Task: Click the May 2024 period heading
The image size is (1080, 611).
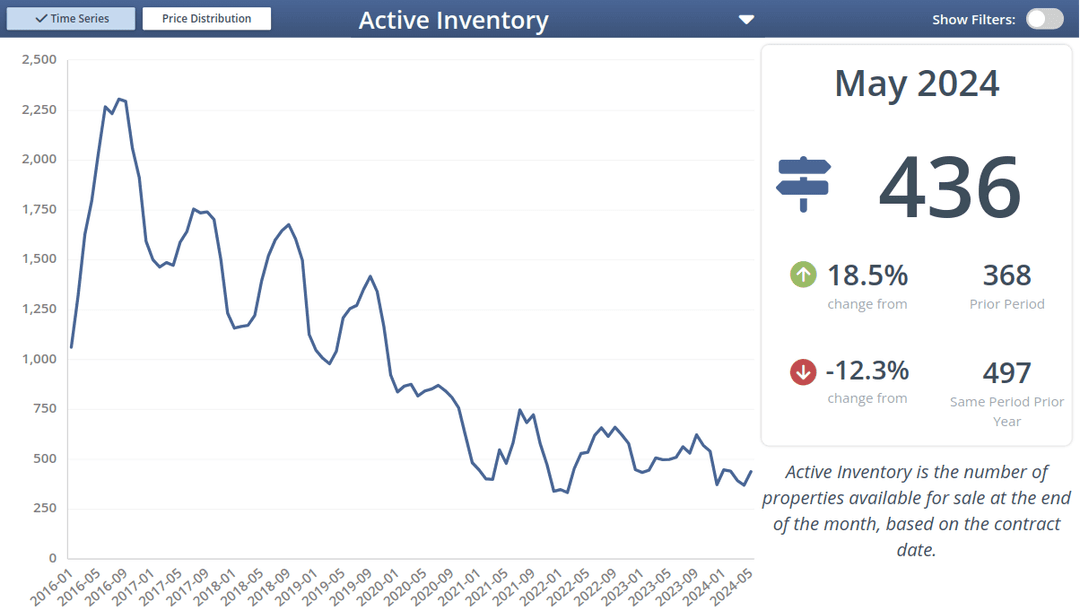Action: click(916, 83)
